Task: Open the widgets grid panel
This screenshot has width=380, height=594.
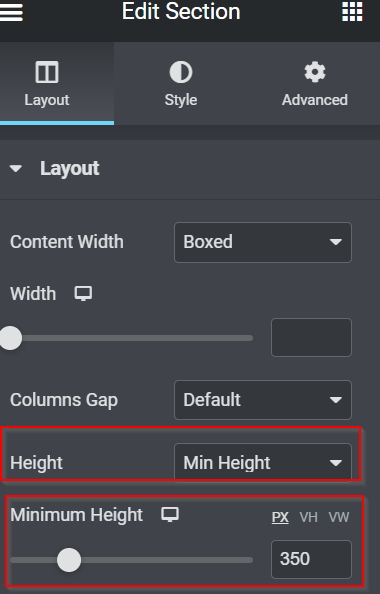Action: [352, 12]
